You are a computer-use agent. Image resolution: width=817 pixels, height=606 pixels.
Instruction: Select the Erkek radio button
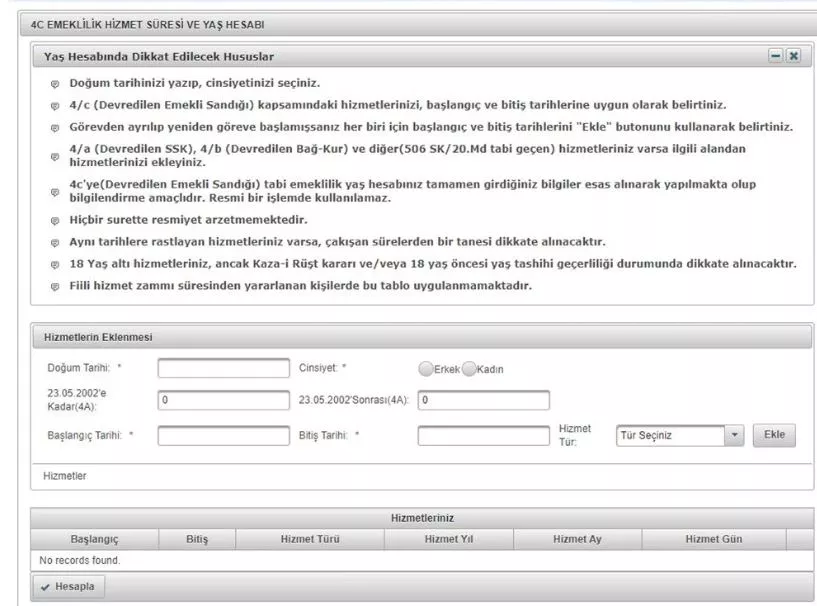[425, 368]
